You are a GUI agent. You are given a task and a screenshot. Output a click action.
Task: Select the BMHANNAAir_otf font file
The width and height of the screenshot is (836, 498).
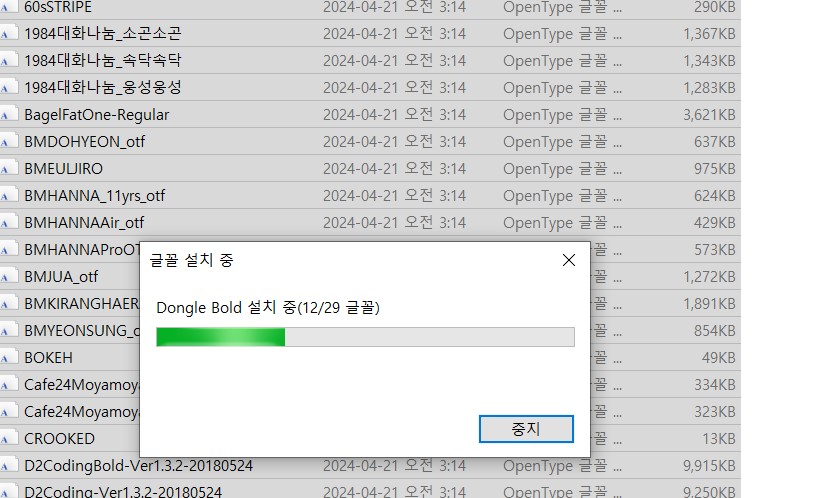pyautogui.click(x=84, y=223)
